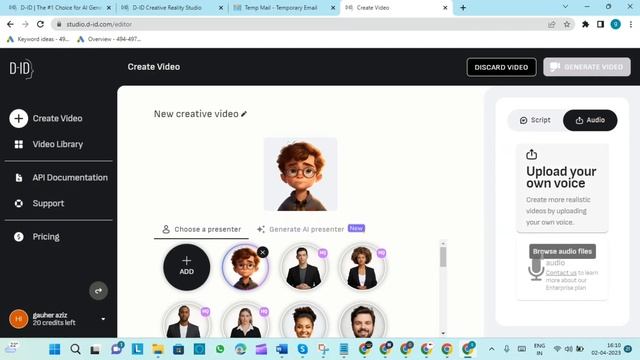
Task: Open File Explorer from taskbar
Action: pos(158,349)
